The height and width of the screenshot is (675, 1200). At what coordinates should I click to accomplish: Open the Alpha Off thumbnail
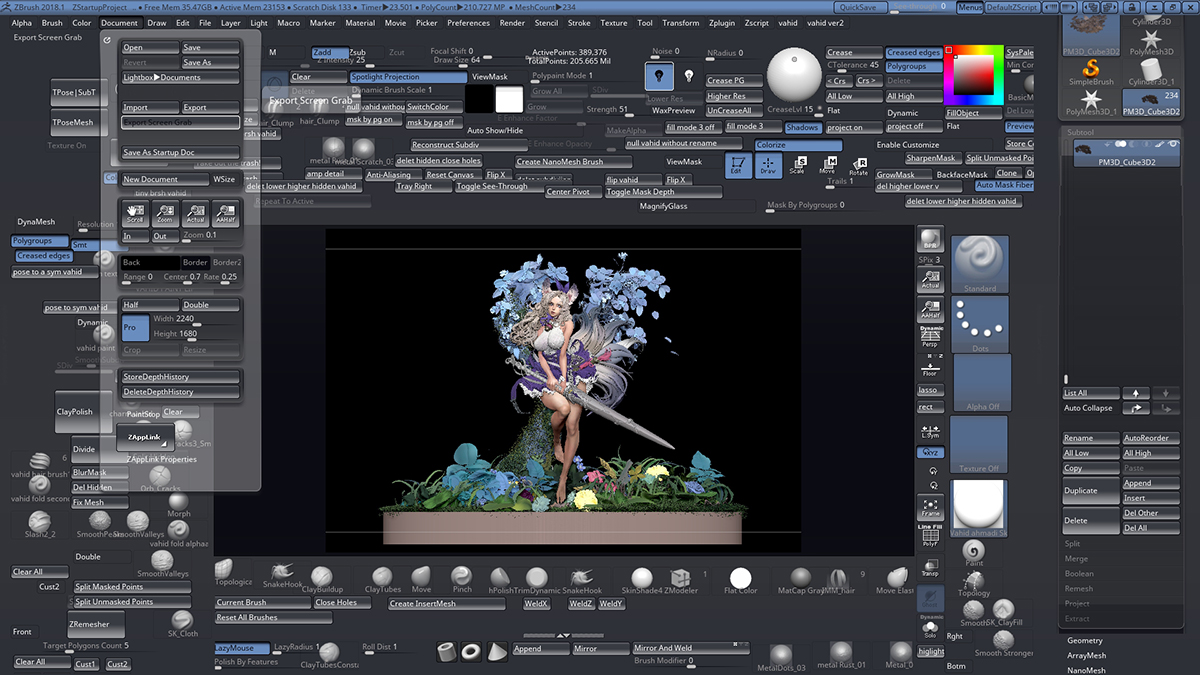[x=982, y=383]
